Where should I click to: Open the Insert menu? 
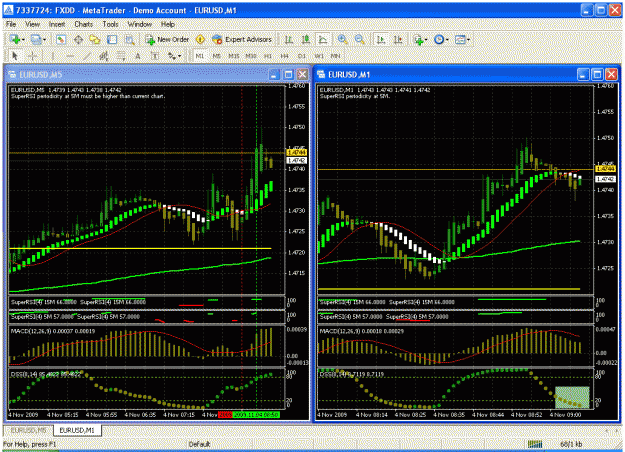coord(57,24)
